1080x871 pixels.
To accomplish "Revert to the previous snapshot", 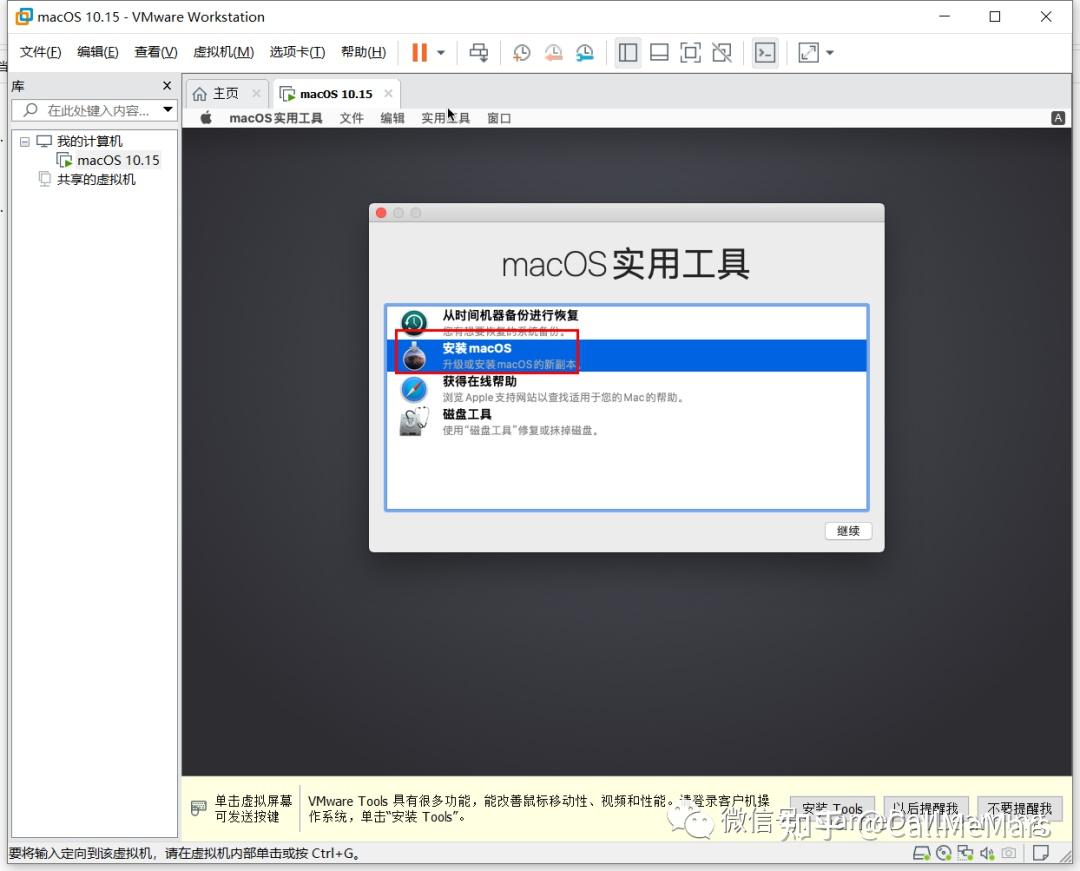I will point(553,52).
